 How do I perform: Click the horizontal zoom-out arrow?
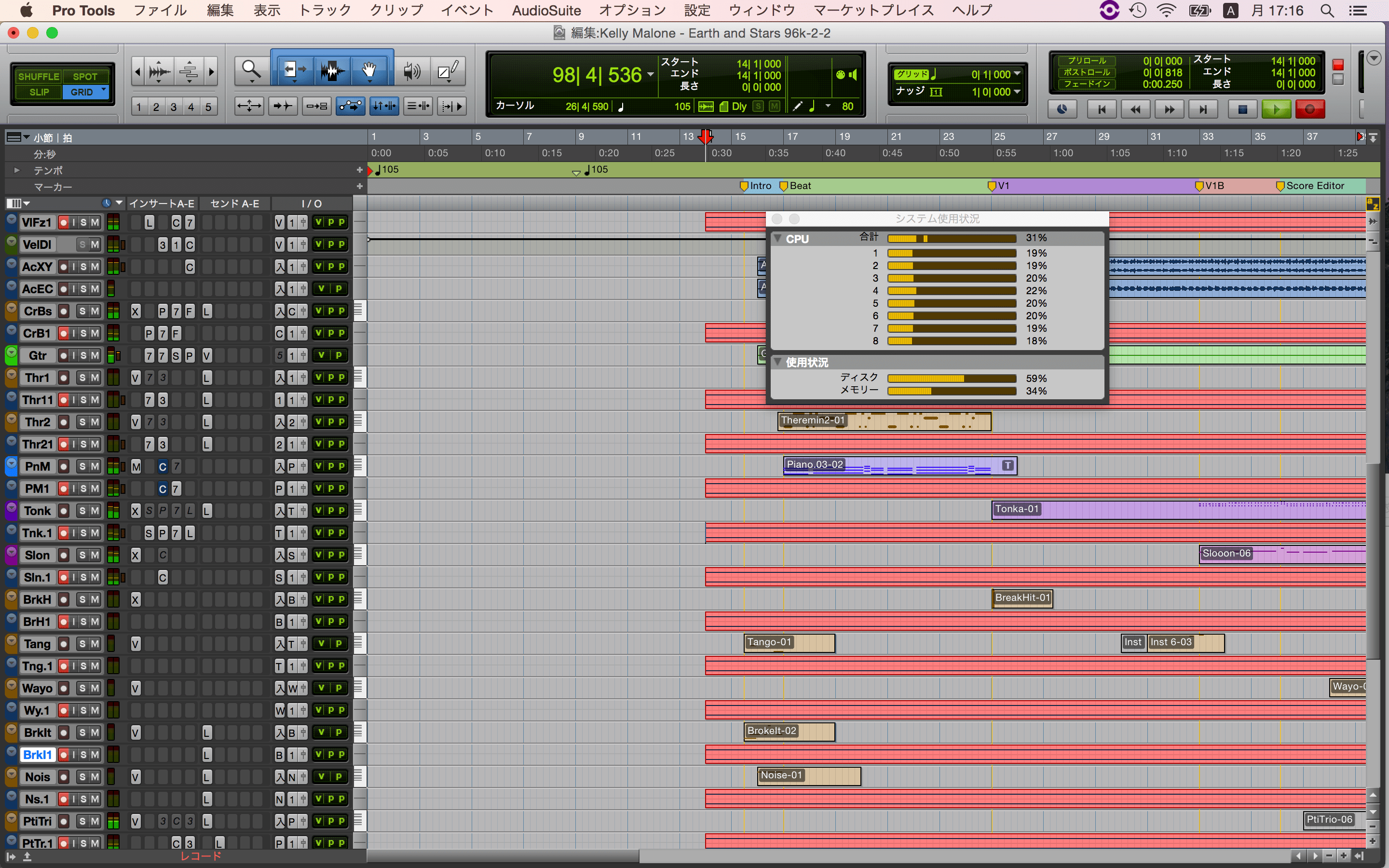[x=137, y=72]
